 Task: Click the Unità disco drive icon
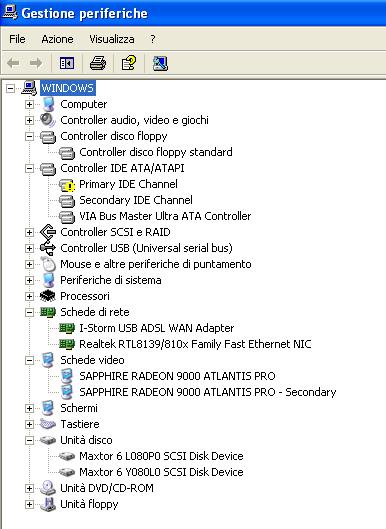click(x=48, y=440)
